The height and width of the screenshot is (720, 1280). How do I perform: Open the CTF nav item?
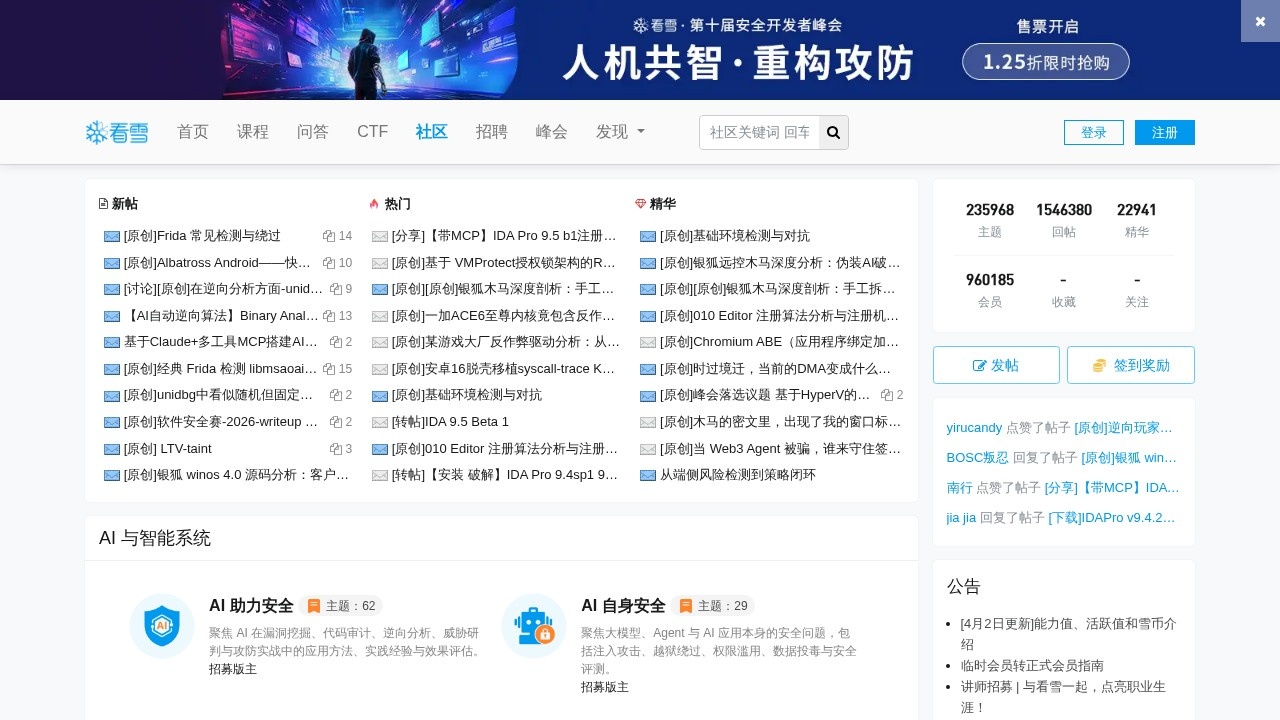point(372,132)
